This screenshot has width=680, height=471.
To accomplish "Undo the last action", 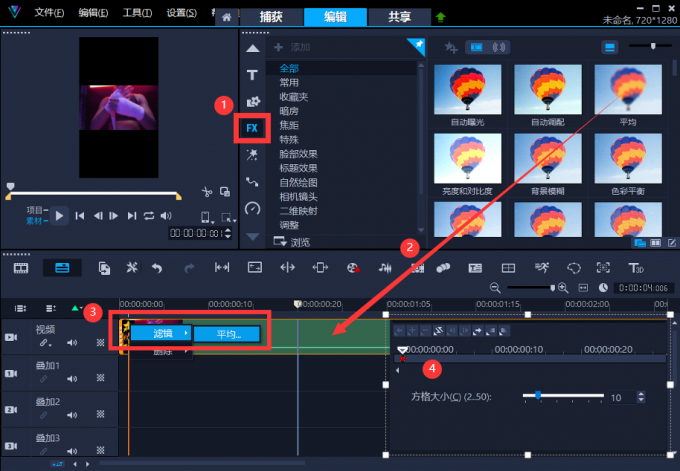I will tap(157, 268).
